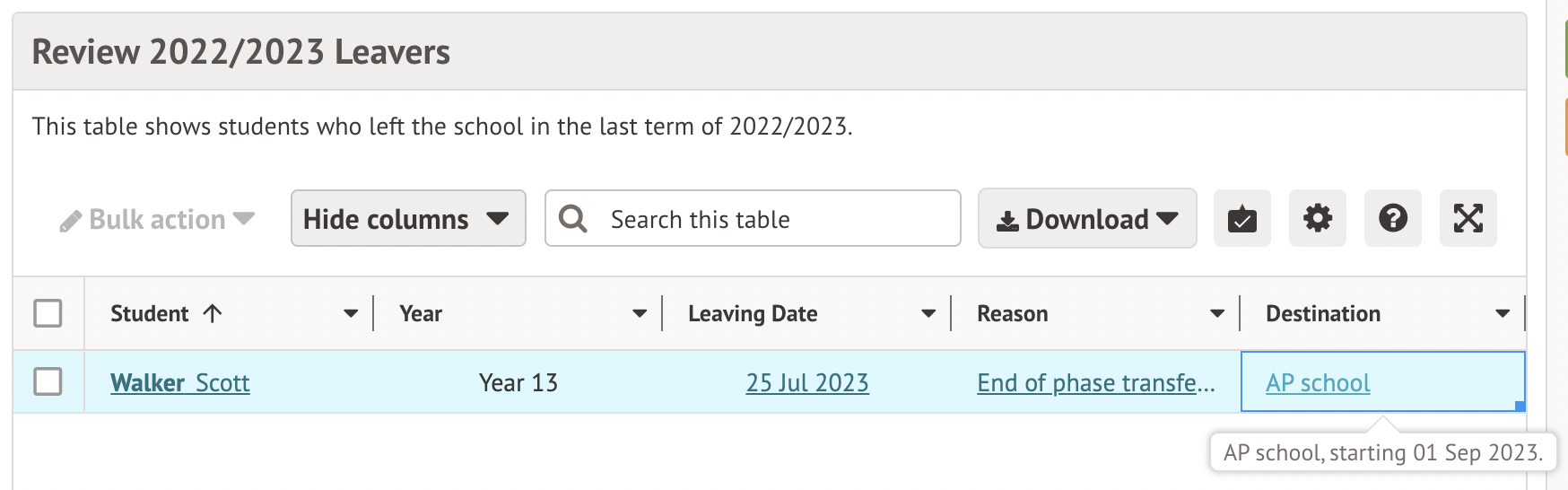Click the 25 Jul 2023 leaving date link
This screenshot has height=490, width=1568.
pyautogui.click(x=807, y=383)
